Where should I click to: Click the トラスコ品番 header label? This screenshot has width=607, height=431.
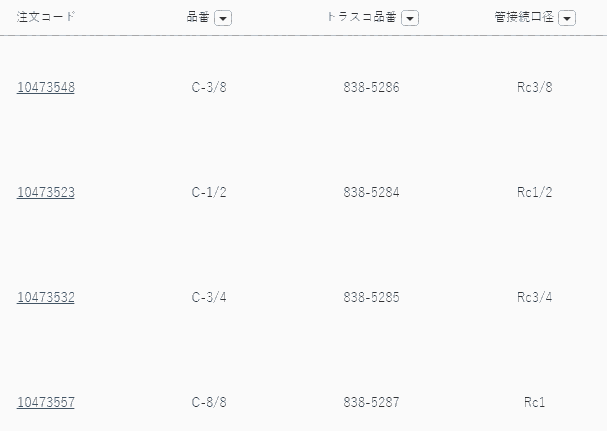pos(362,17)
